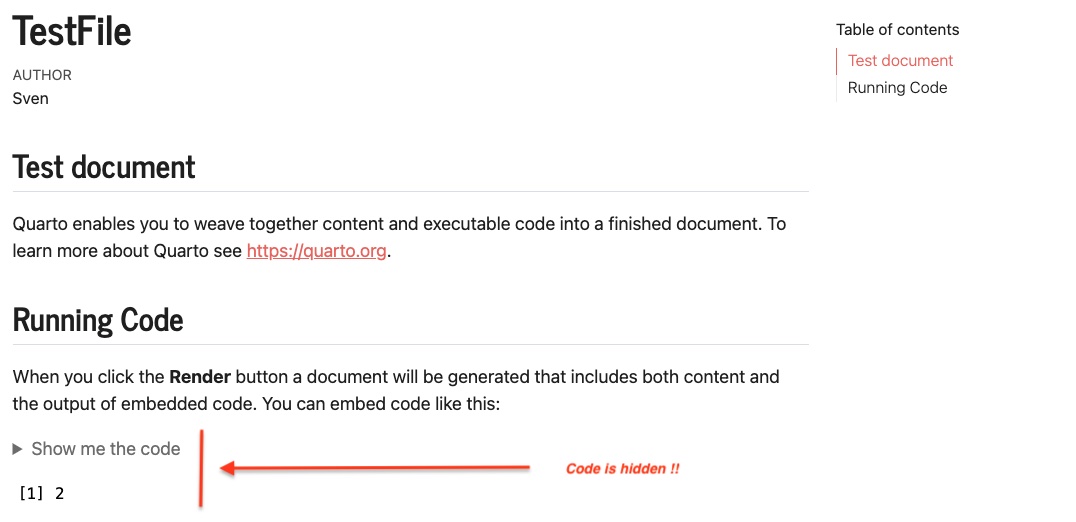Screen dimensions: 1076x522
Task: Click the Table of contents heading
Action: [x=898, y=29]
